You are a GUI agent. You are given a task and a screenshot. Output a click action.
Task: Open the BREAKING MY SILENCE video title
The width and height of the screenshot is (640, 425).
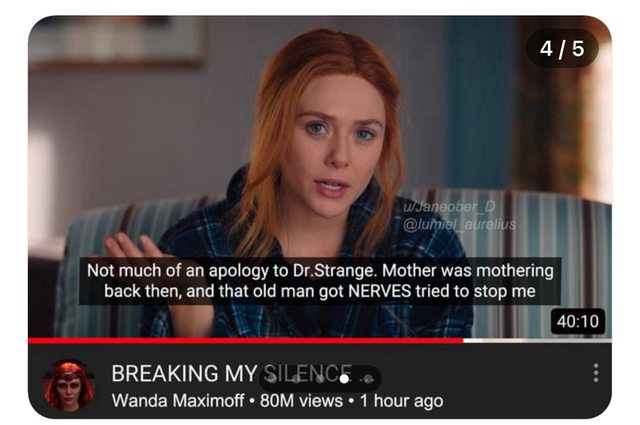[x=232, y=373]
